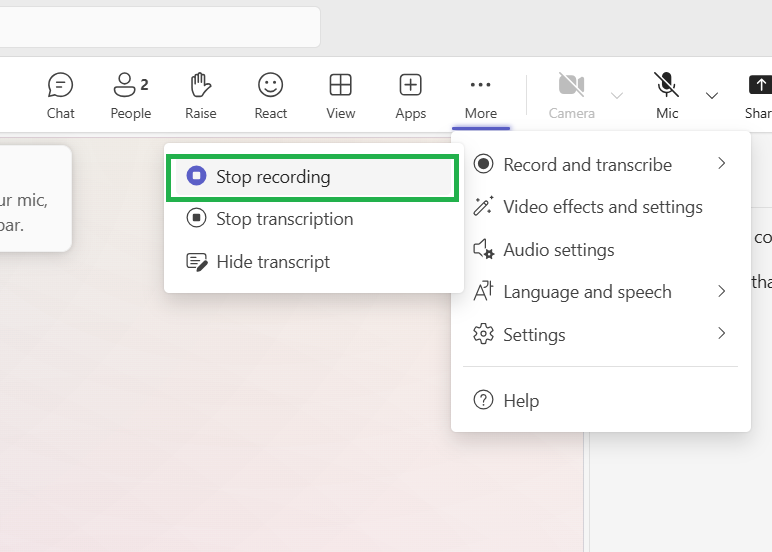The height and width of the screenshot is (552, 772).
Task: Click the More options button
Action: [480, 96]
